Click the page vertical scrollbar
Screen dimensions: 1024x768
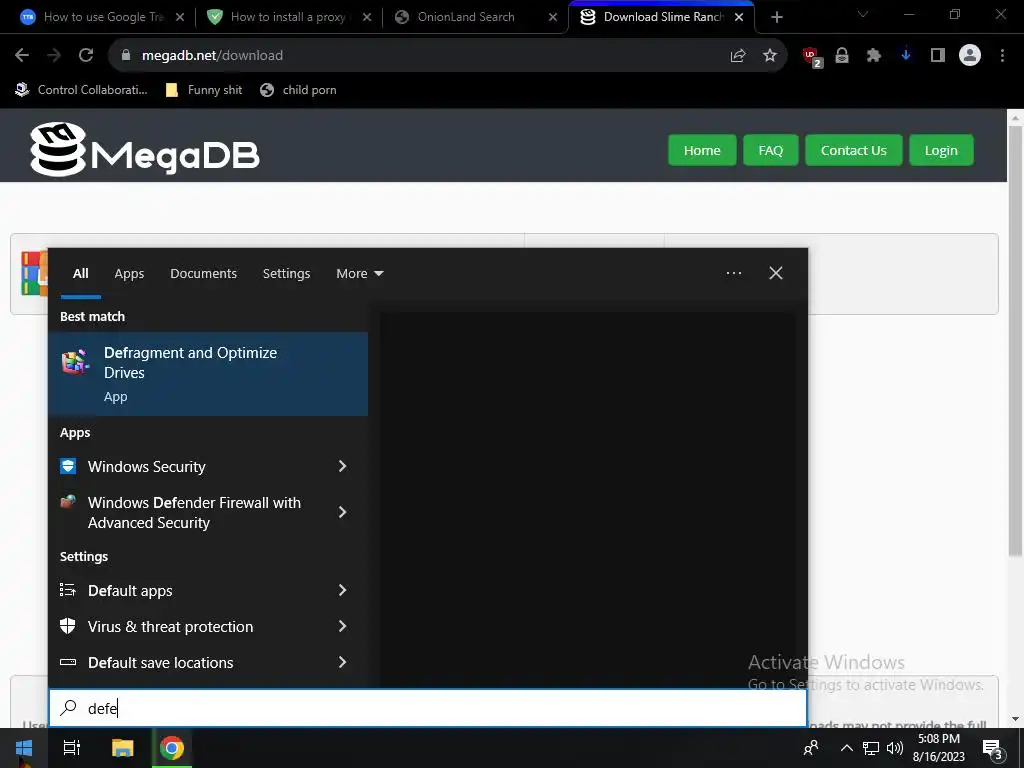click(x=1015, y=341)
